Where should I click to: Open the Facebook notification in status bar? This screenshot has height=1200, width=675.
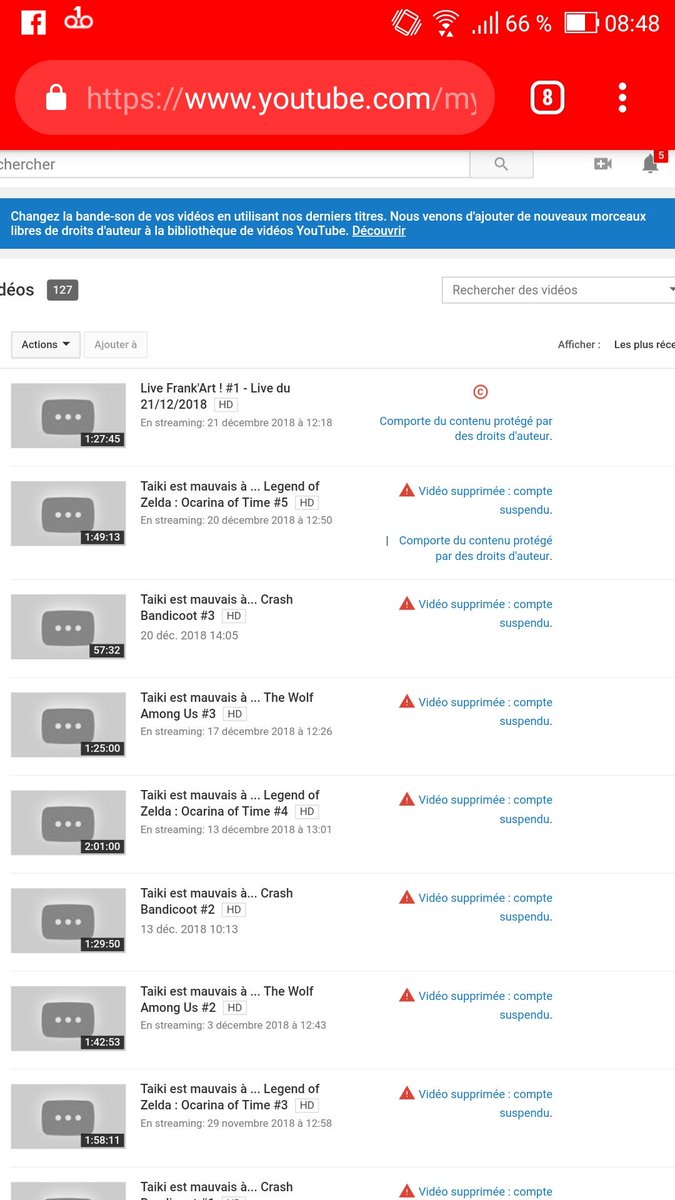point(34,22)
